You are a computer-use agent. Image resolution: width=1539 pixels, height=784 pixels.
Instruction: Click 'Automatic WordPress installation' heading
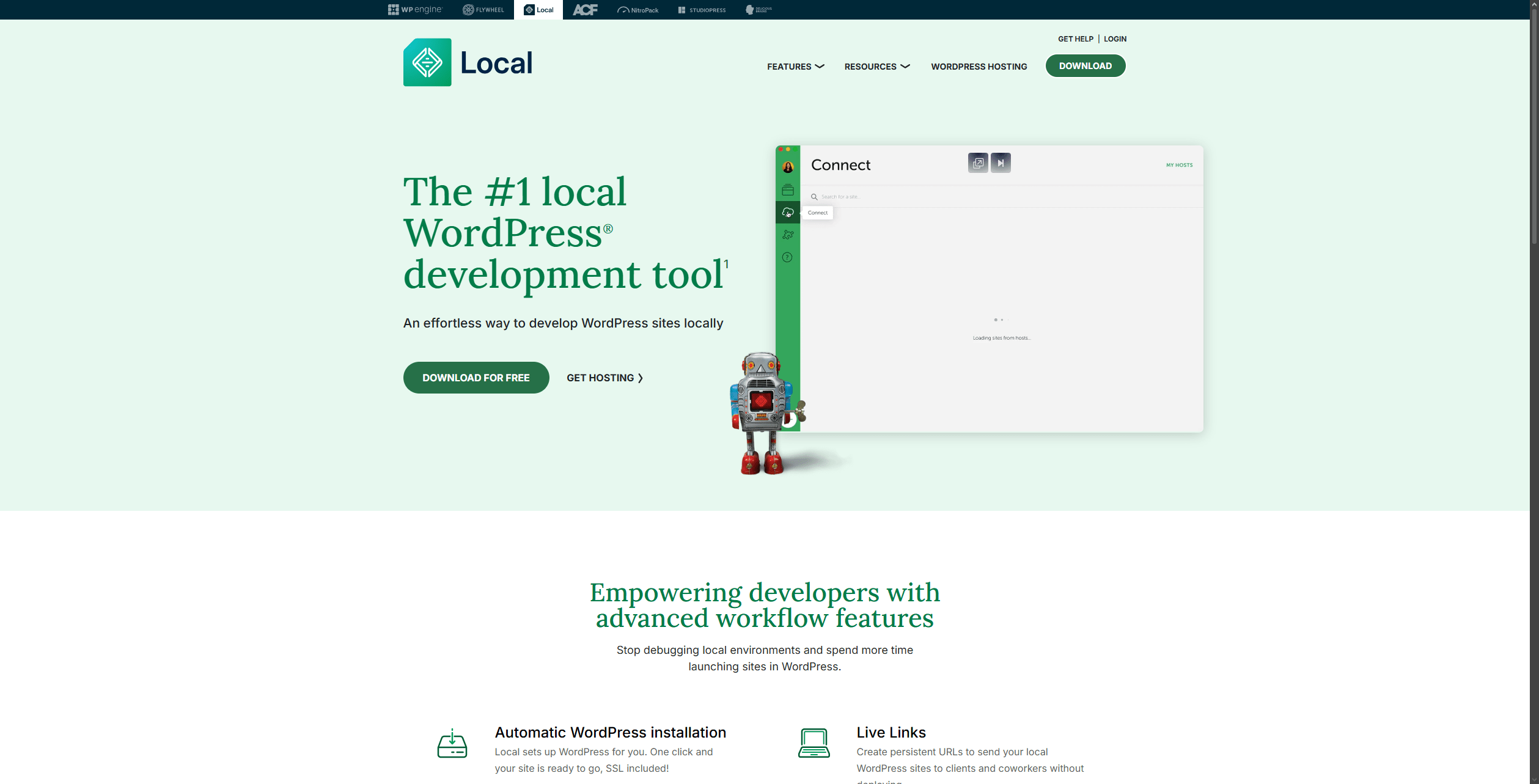pos(610,732)
